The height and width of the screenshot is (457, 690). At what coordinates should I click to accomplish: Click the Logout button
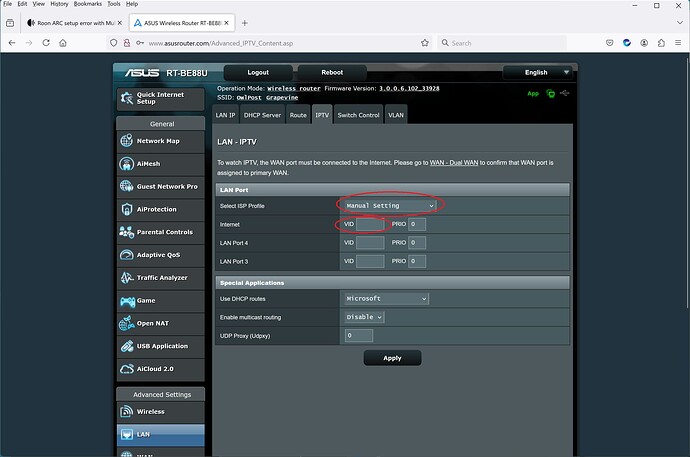258,73
